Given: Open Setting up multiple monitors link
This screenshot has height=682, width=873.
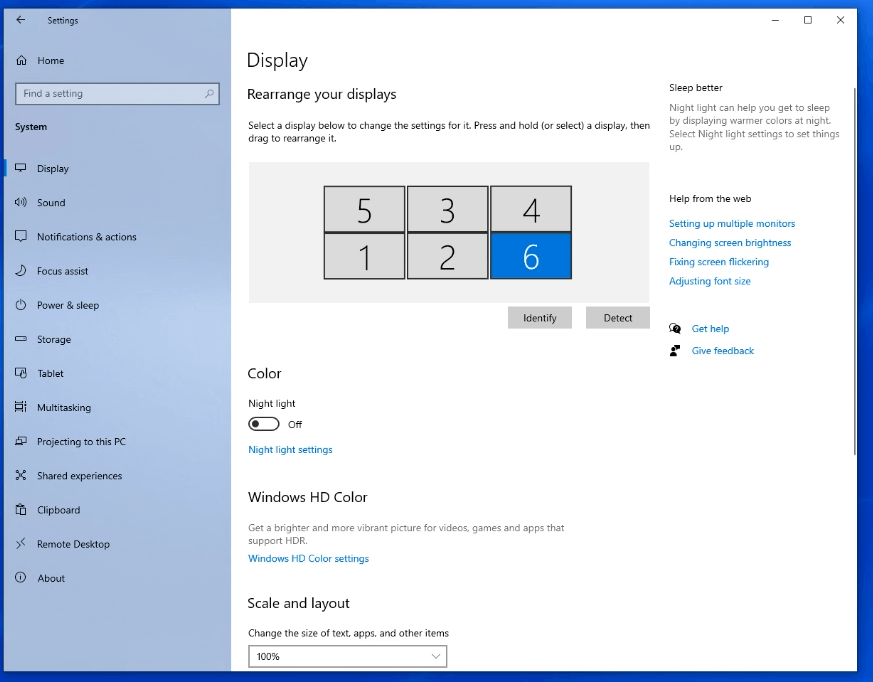Looking at the screenshot, I should pyautogui.click(x=732, y=223).
